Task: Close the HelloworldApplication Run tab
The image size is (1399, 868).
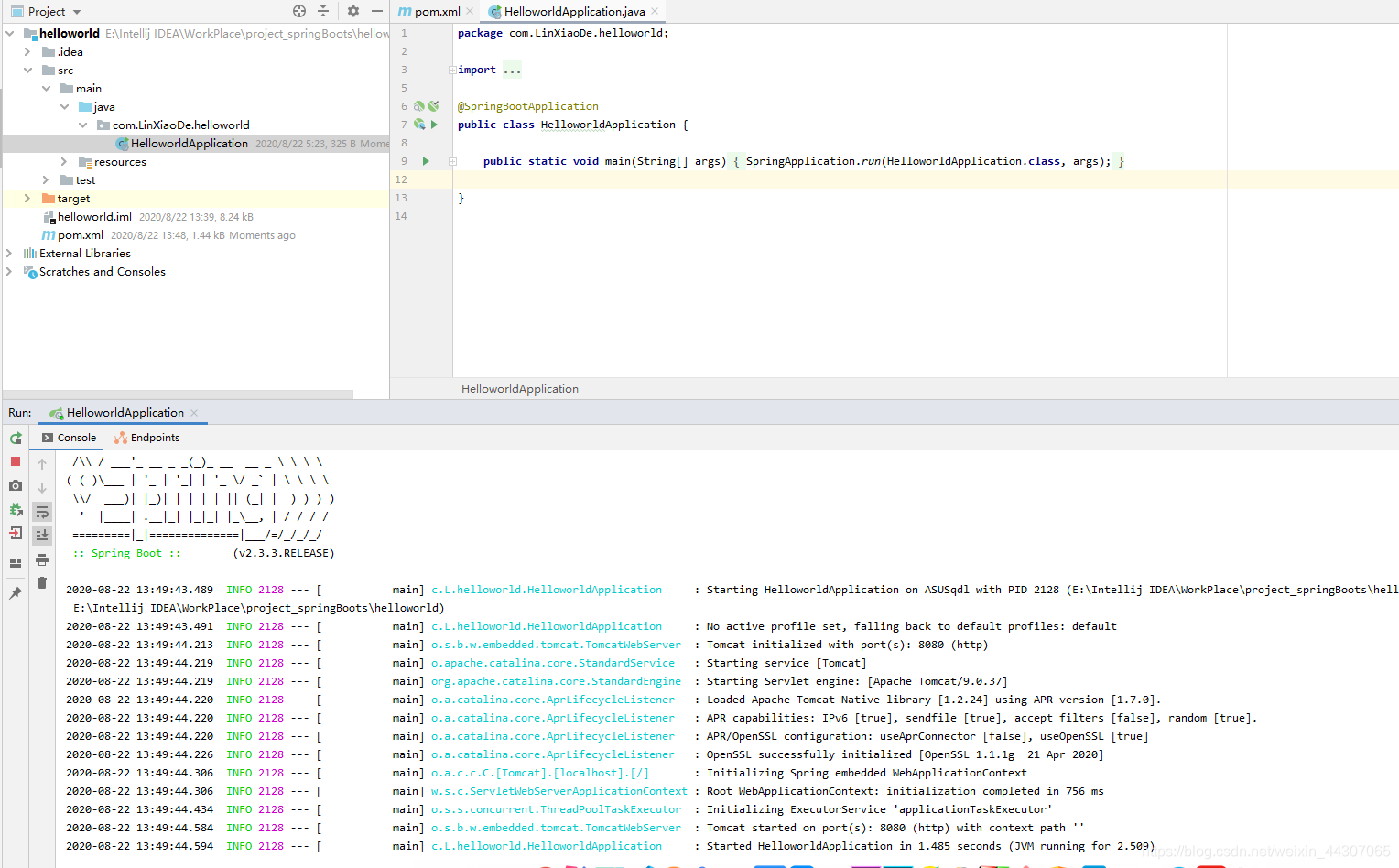Action: click(194, 413)
